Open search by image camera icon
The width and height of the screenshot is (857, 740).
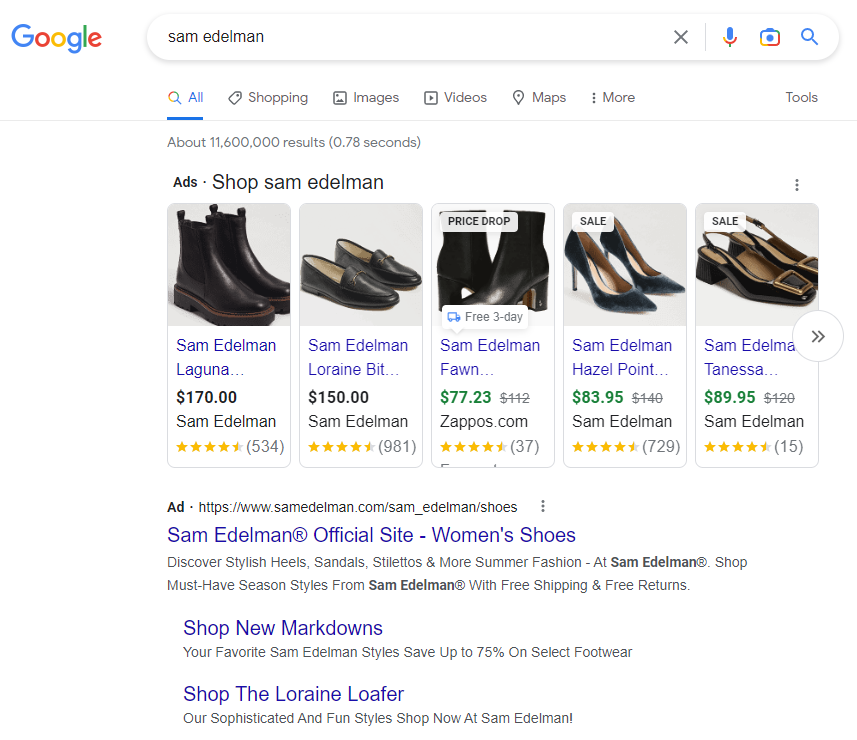coord(770,37)
